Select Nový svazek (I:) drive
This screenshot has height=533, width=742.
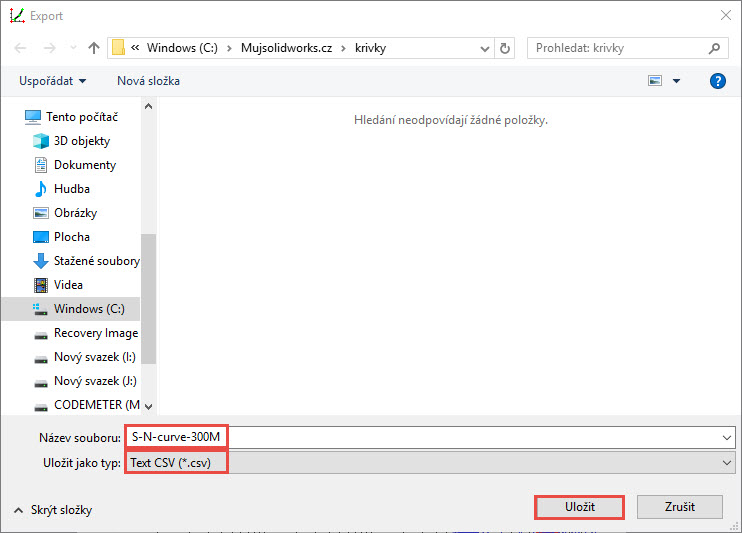tap(95, 357)
